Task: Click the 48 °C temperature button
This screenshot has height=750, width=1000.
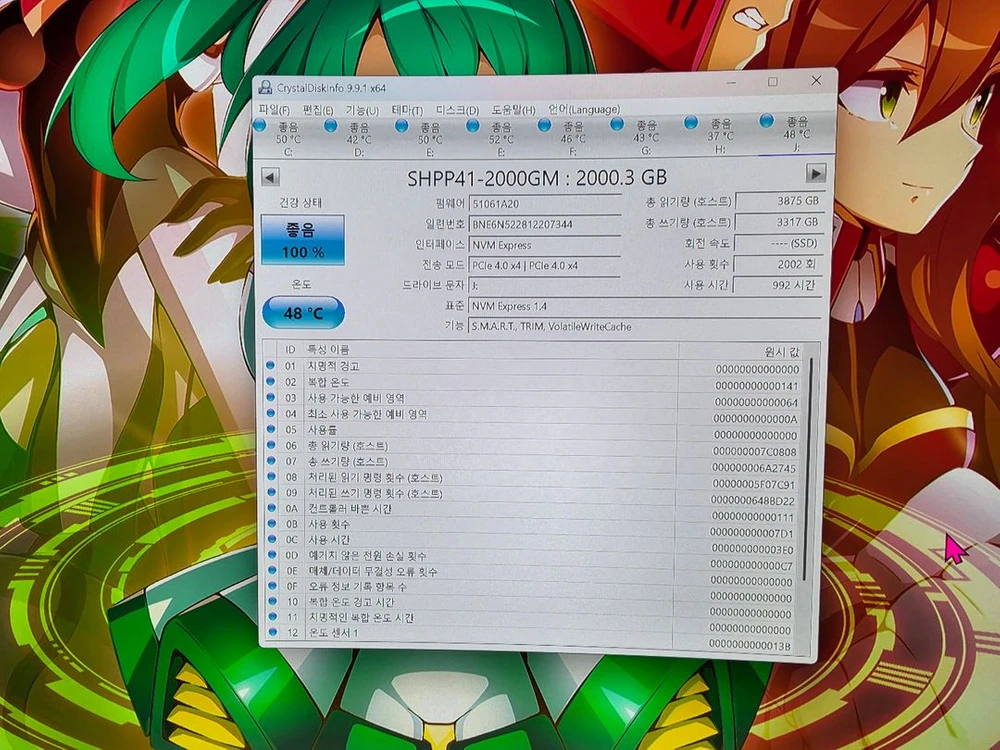Action: tap(304, 312)
